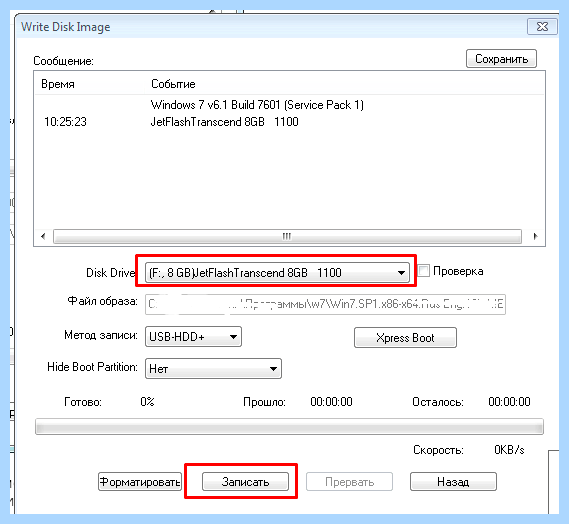Image resolution: width=569 pixels, height=524 pixels.
Task: Open the Disk Drive dropdown
Action: (277, 273)
